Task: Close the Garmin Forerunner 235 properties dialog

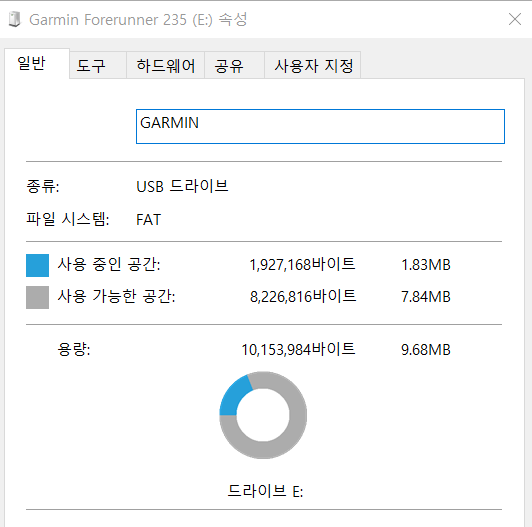Action: point(515,19)
